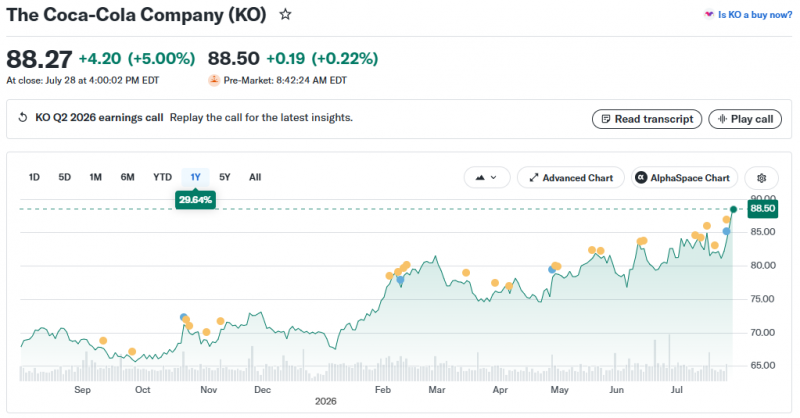Select the All time range

pos(255,177)
